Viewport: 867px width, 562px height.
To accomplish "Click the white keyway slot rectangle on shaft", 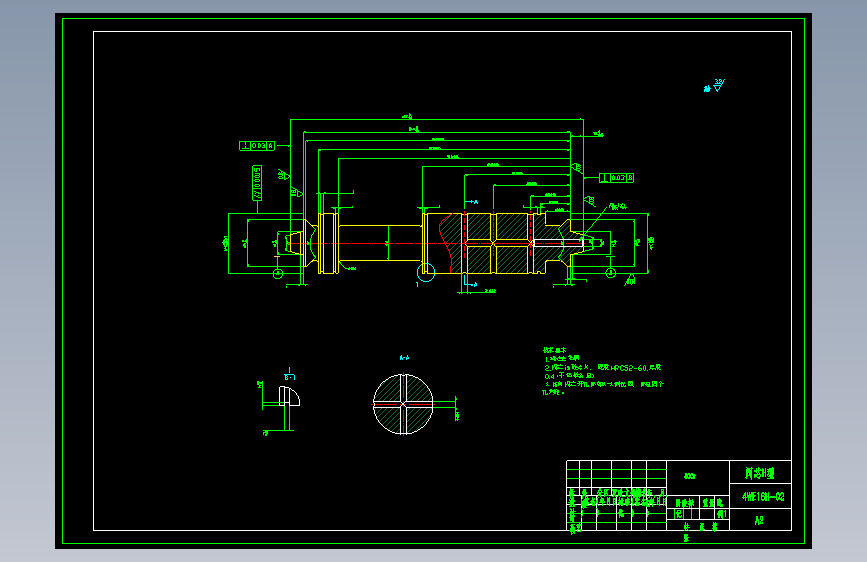I will click(x=558, y=243).
